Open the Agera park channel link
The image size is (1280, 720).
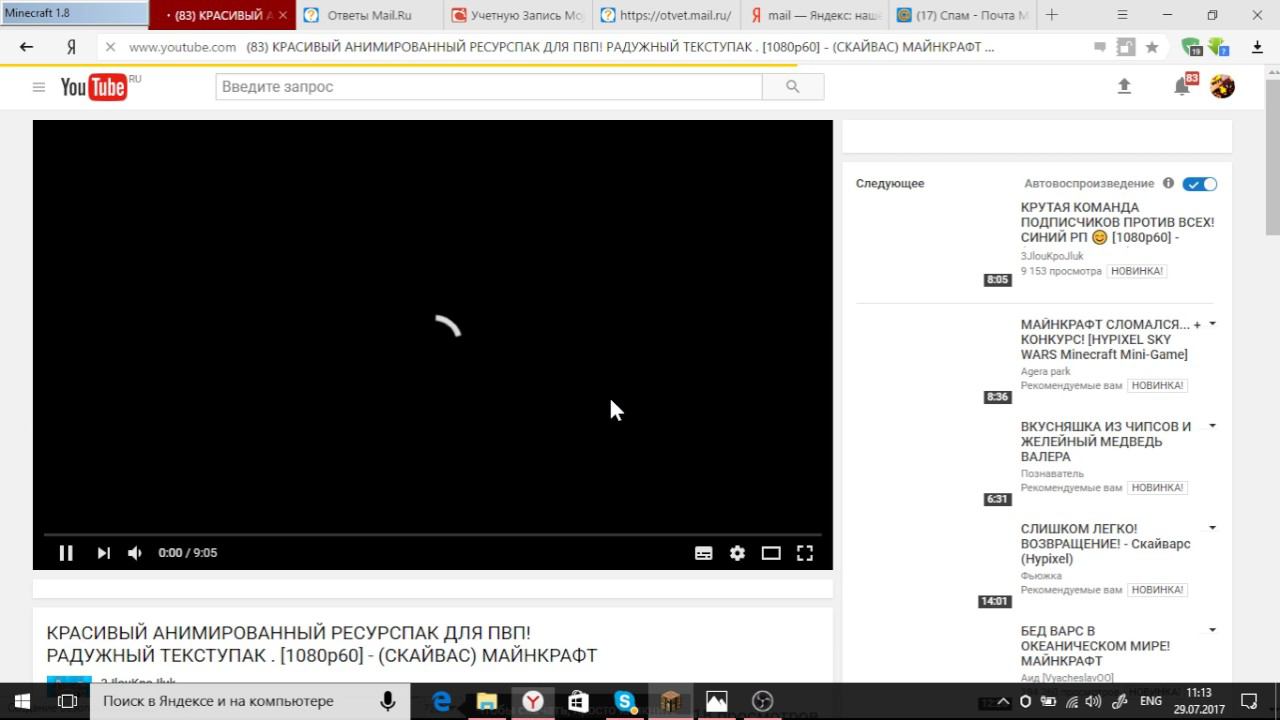coord(1045,371)
